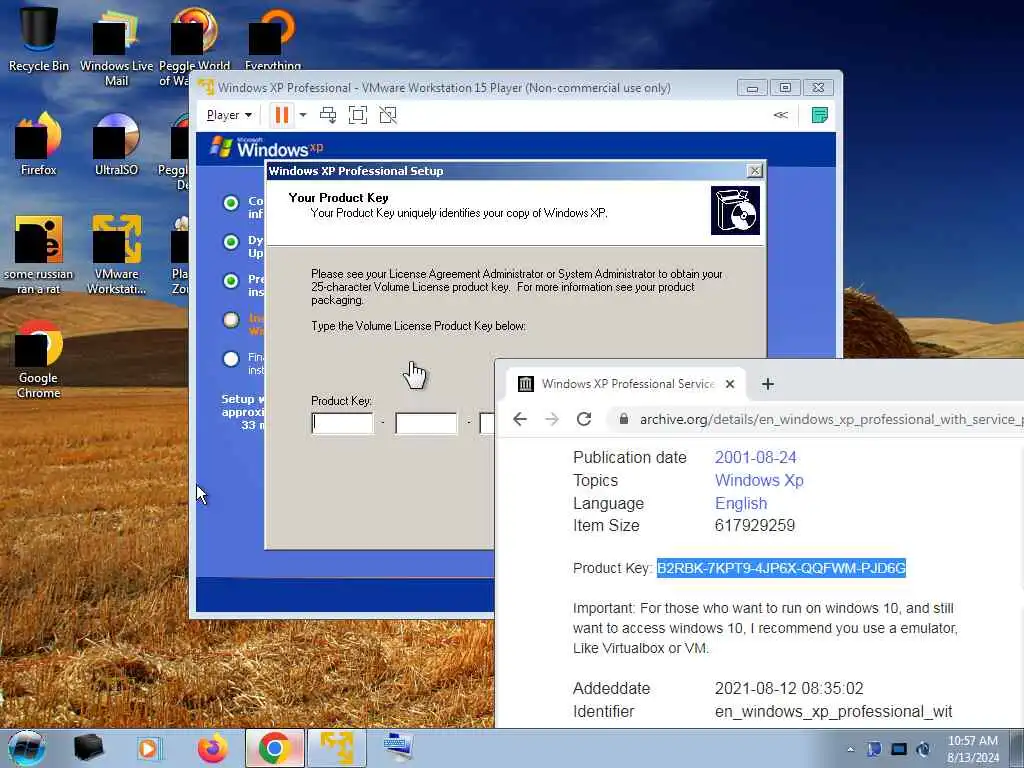Enter full screen mode in VMware Player
Screen dimensions: 1024x768
pos(358,116)
